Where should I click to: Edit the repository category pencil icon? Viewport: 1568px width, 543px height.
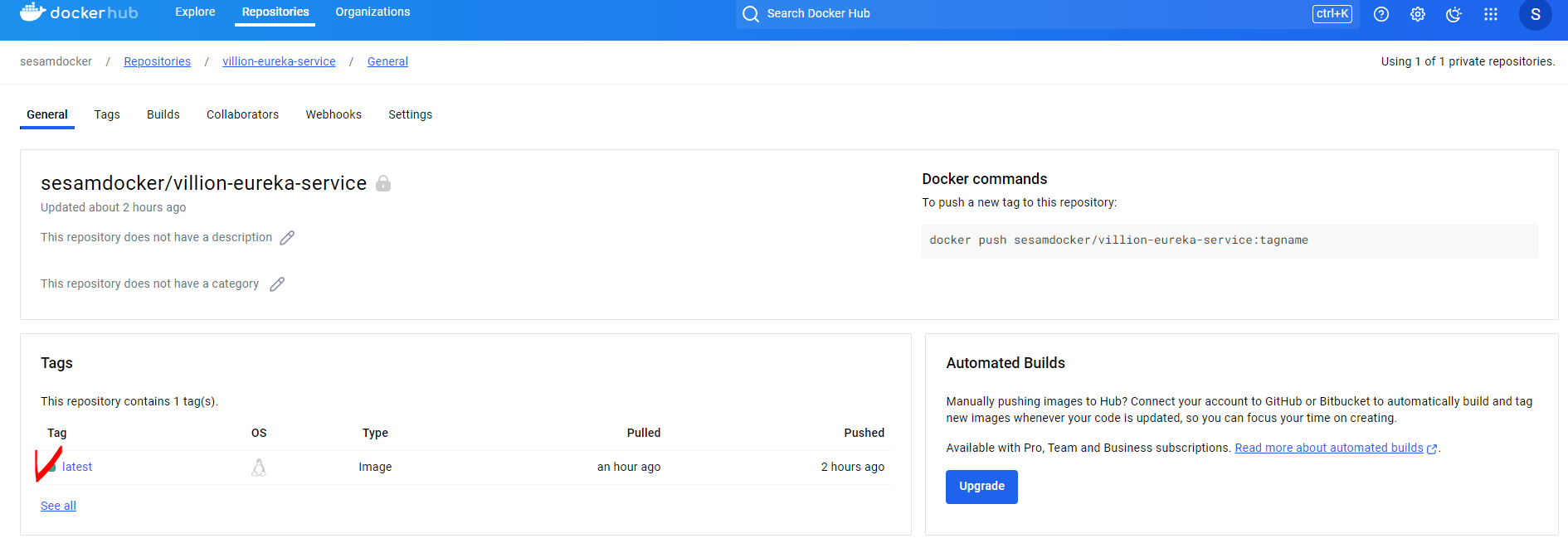pos(277,284)
